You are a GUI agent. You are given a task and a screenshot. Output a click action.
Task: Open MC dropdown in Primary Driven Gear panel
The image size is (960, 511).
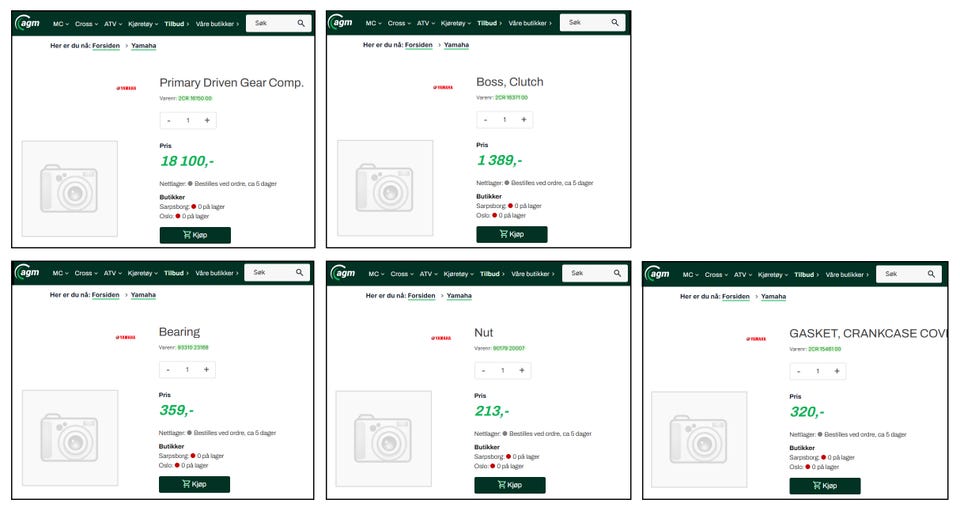pos(61,24)
